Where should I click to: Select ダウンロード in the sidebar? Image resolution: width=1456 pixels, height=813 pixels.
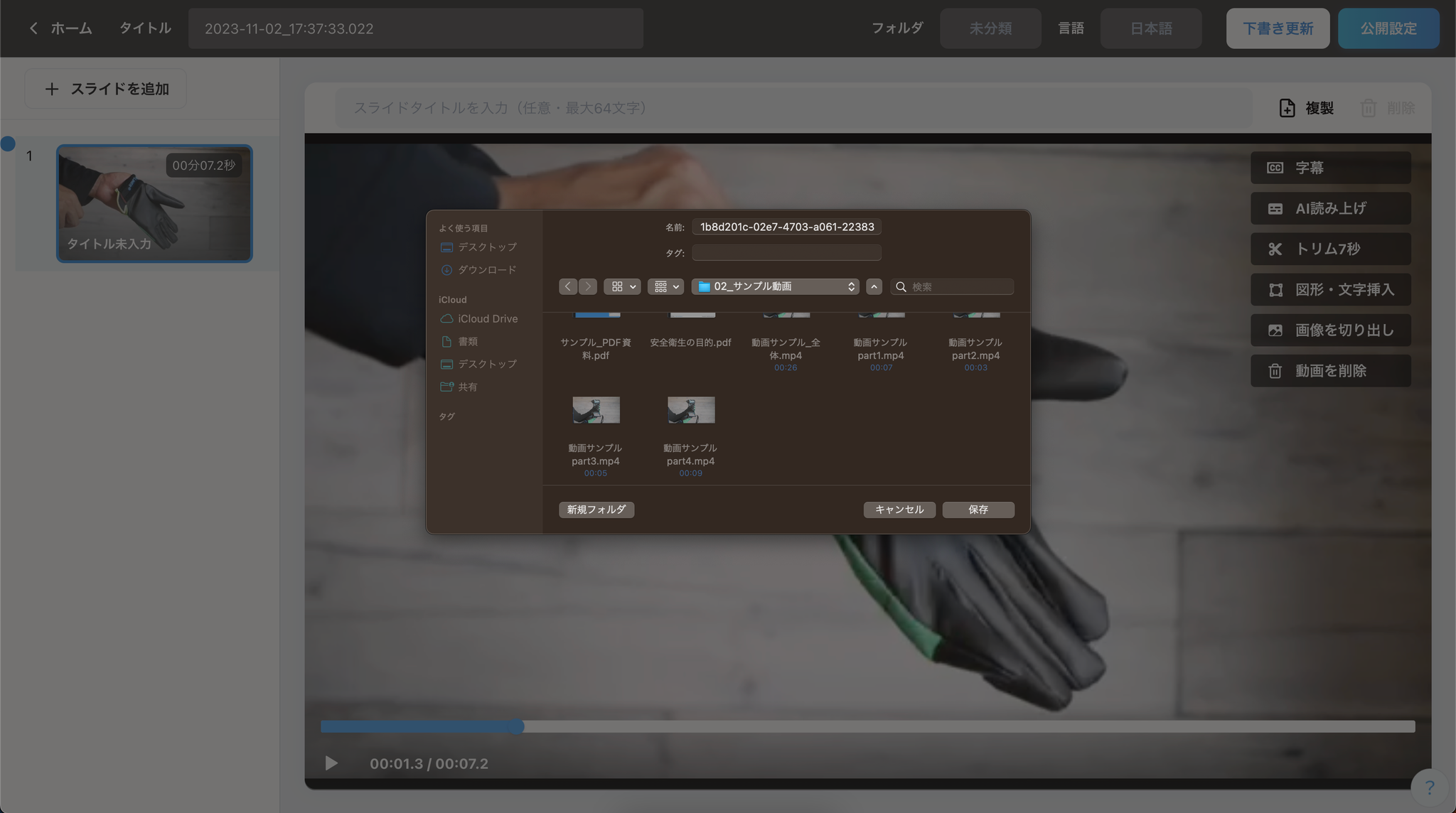(x=486, y=270)
